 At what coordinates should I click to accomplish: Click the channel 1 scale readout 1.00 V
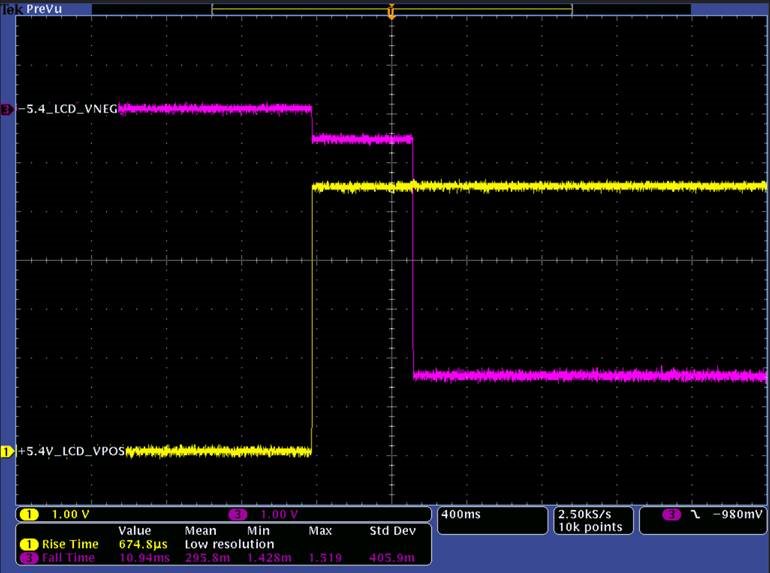click(70, 515)
